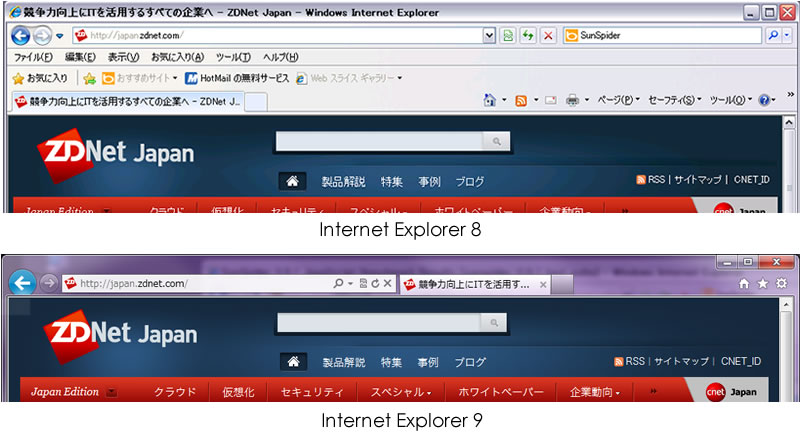Click the scrollbar up arrow in IE8
The image size is (800, 440).
(x=789, y=123)
